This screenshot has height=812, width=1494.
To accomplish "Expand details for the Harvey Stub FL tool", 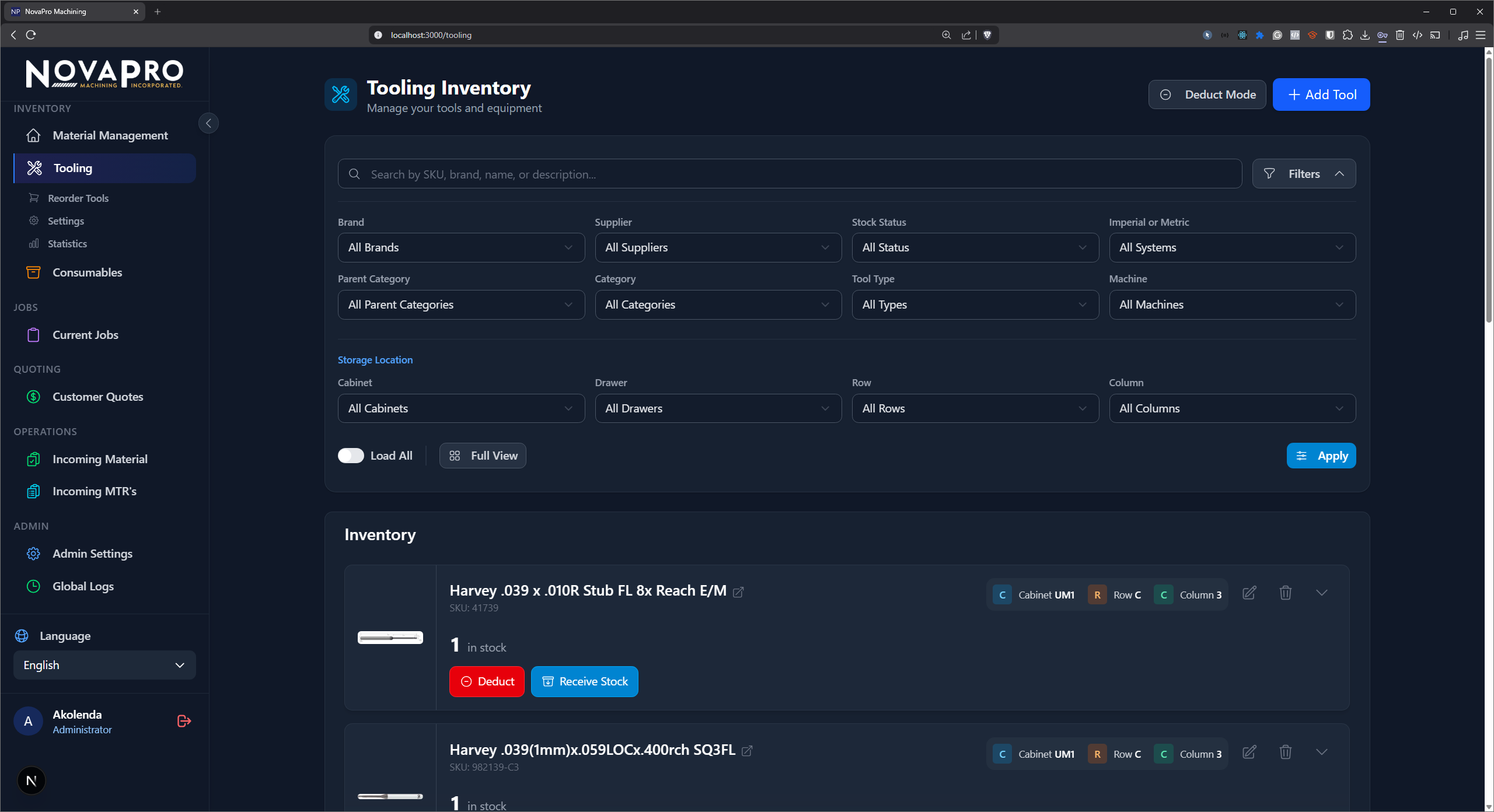I will pyautogui.click(x=1322, y=593).
